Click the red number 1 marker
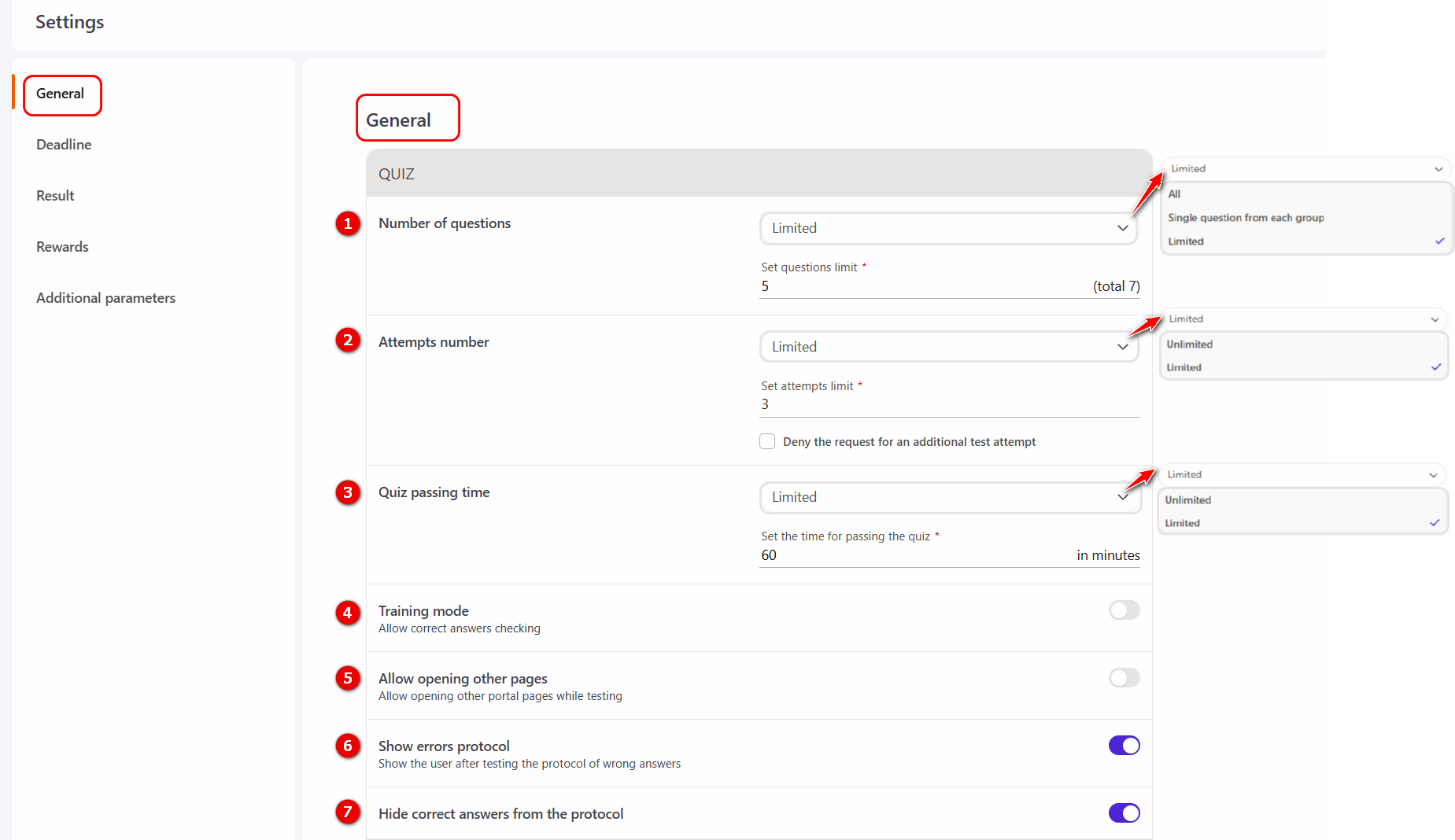 pyautogui.click(x=348, y=223)
